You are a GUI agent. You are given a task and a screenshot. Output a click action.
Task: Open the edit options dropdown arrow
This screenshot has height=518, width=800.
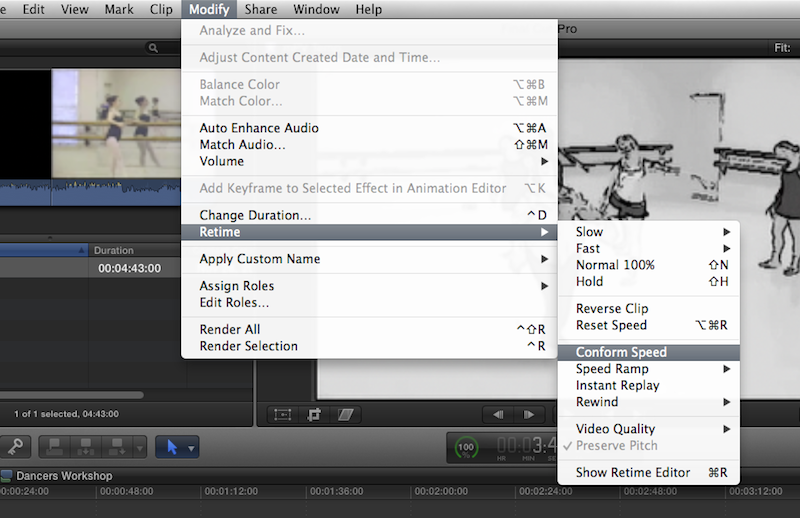pos(141,447)
